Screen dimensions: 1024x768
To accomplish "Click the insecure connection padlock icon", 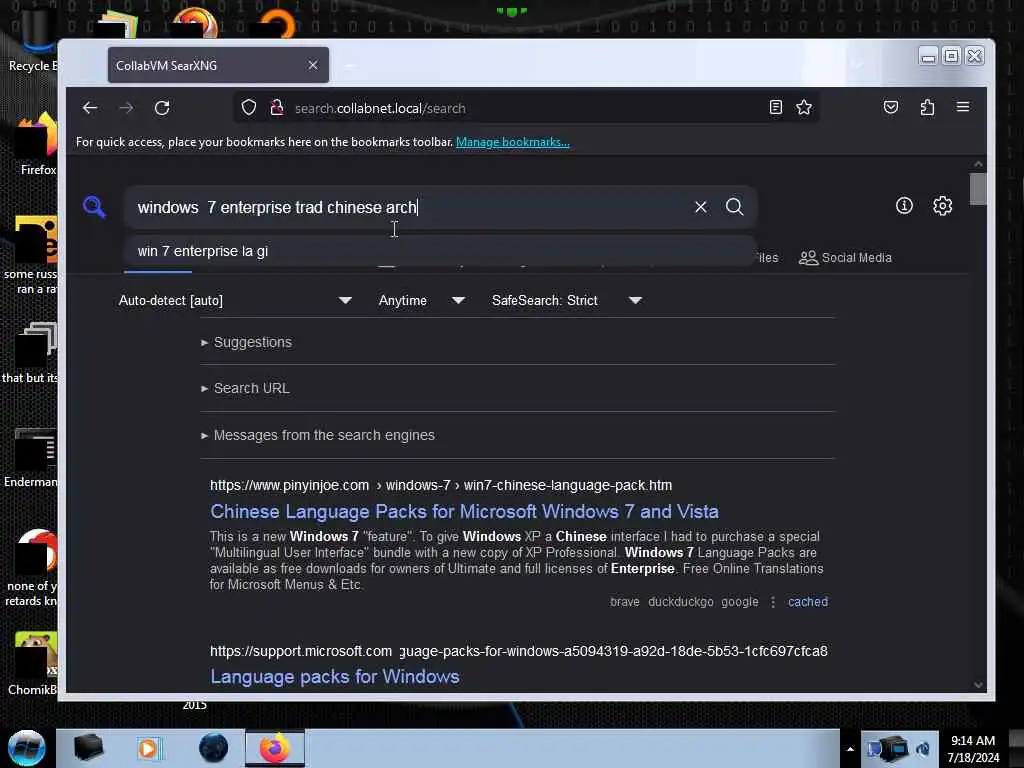I will 277,108.
